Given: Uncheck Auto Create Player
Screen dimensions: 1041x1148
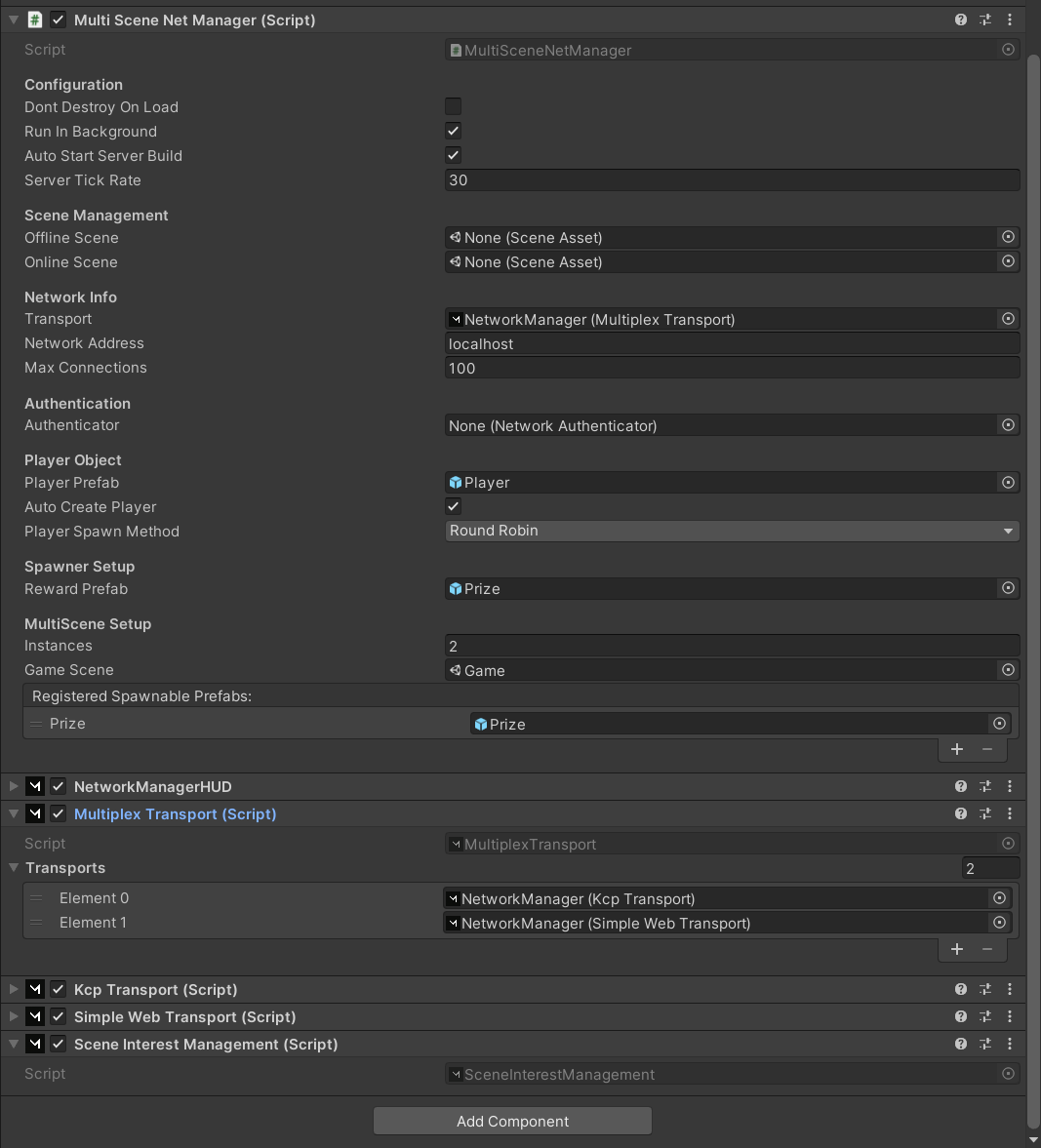Looking at the screenshot, I should click(453, 505).
